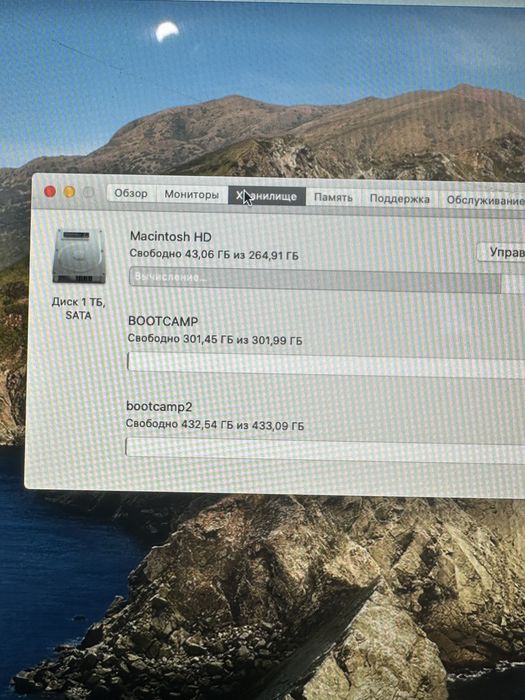Open the Мониторы tab
Image resolution: width=525 pixels, height=700 pixels.
point(192,195)
